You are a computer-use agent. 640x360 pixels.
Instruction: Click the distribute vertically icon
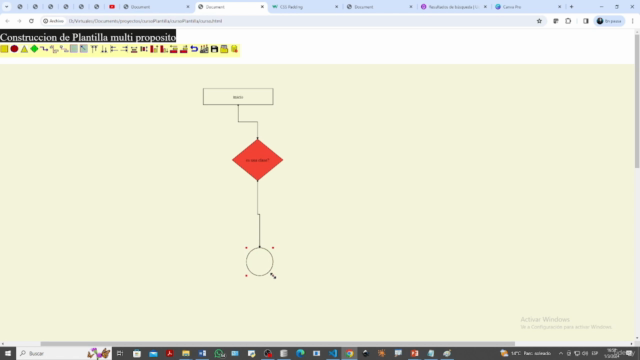(x=134, y=49)
